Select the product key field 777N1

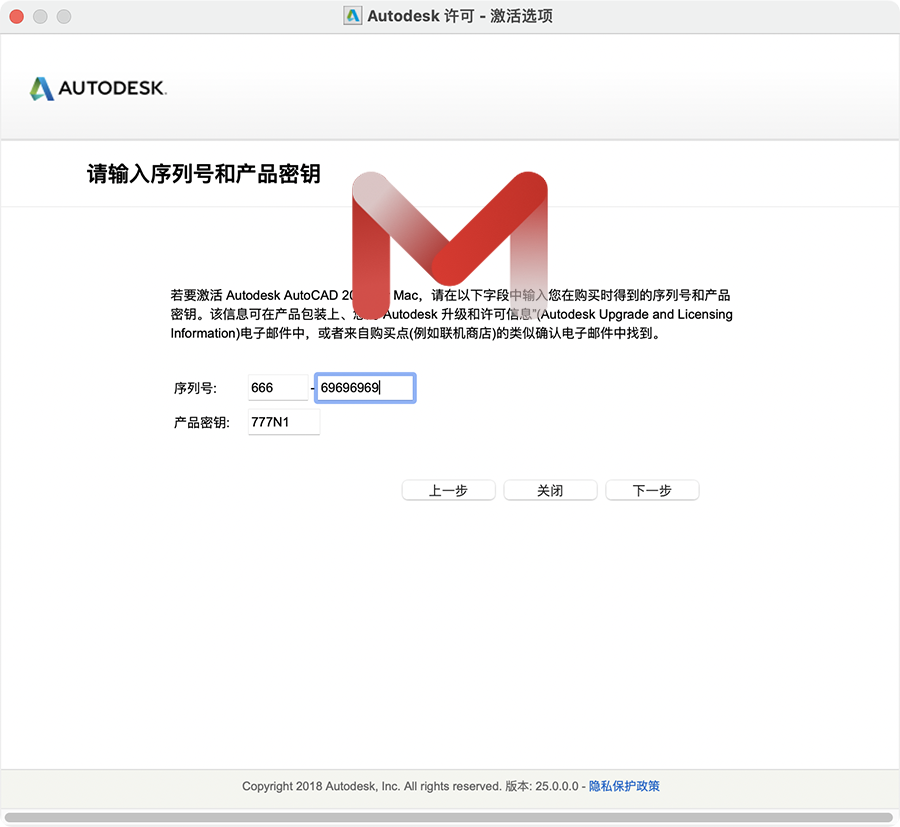click(283, 422)
